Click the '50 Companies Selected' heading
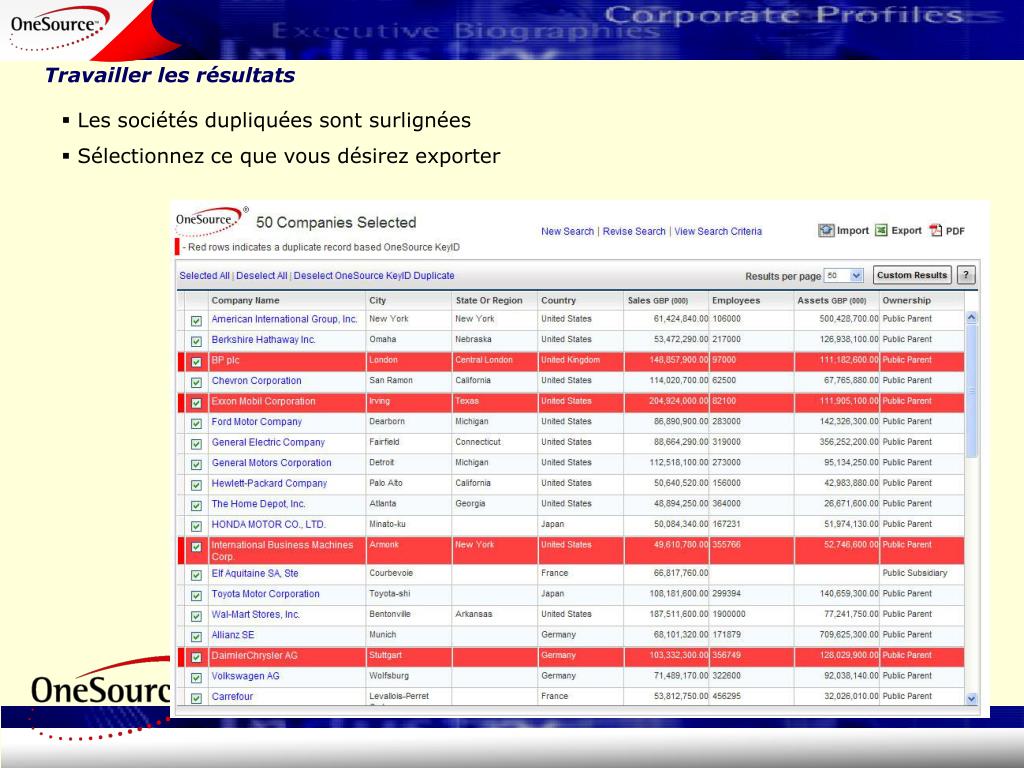Viewport: 1024px width, 768px height. (336, 223)
